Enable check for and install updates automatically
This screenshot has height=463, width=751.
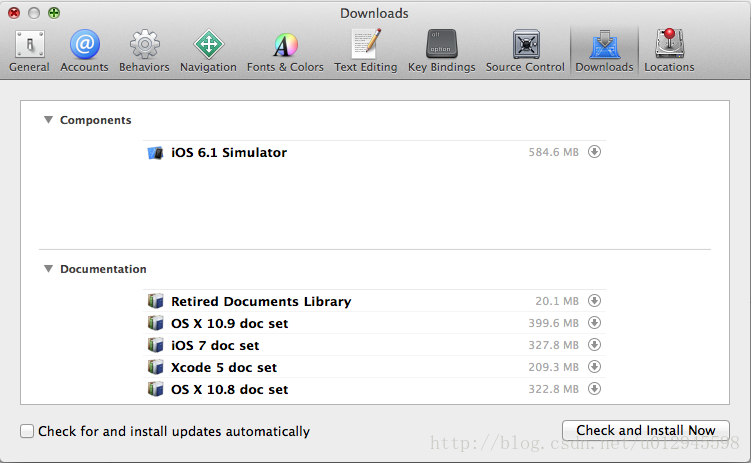click(x=27, y=431)
